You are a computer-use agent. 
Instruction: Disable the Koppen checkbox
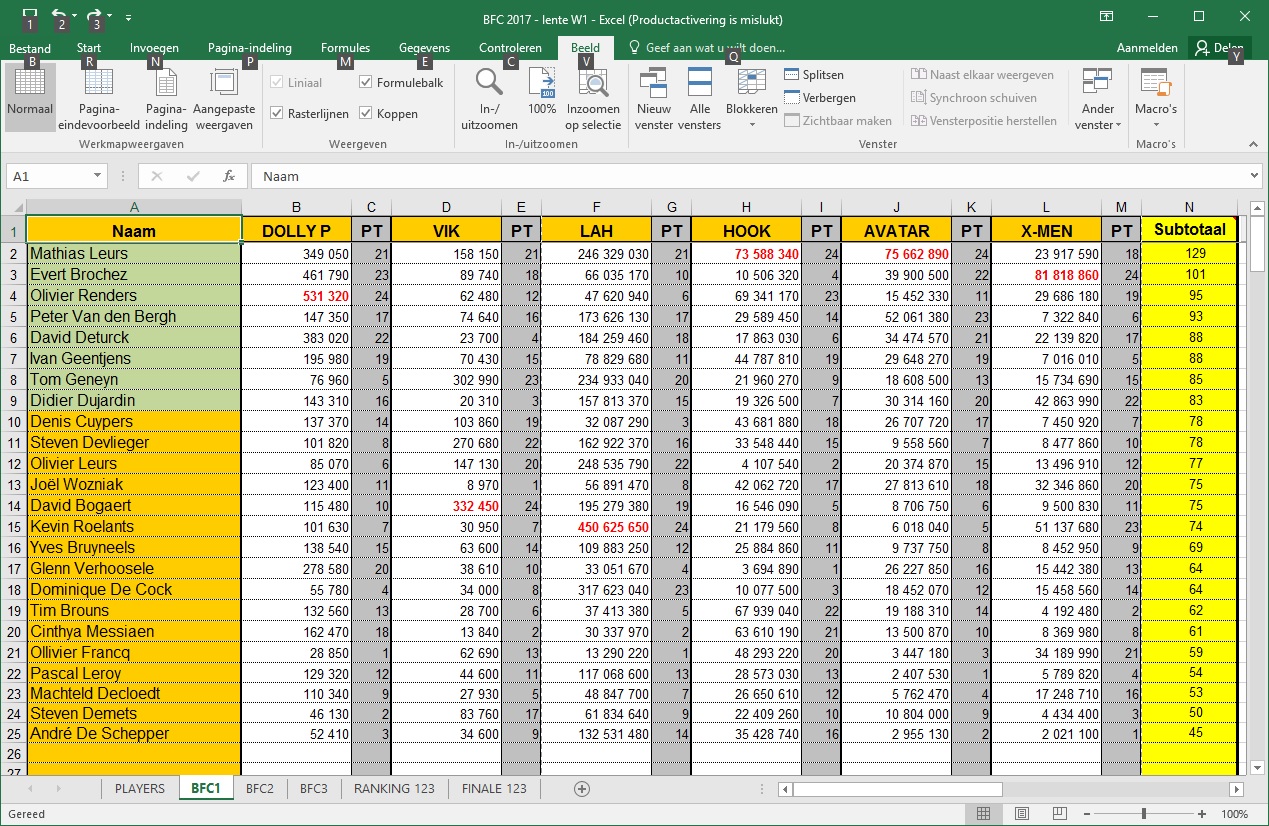tap(366, 114)
